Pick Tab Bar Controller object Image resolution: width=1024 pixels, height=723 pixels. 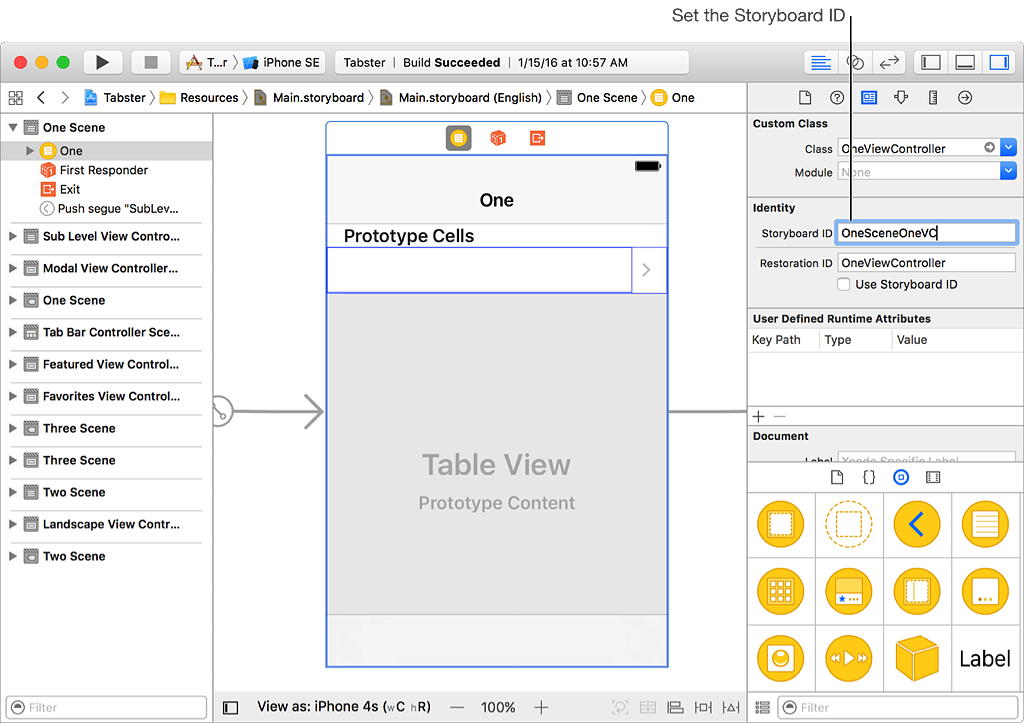coord(848,592)
